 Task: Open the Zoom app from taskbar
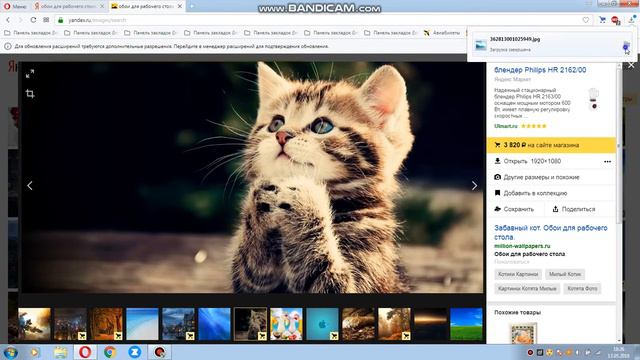pyautogui.click(x=134, y=352)
